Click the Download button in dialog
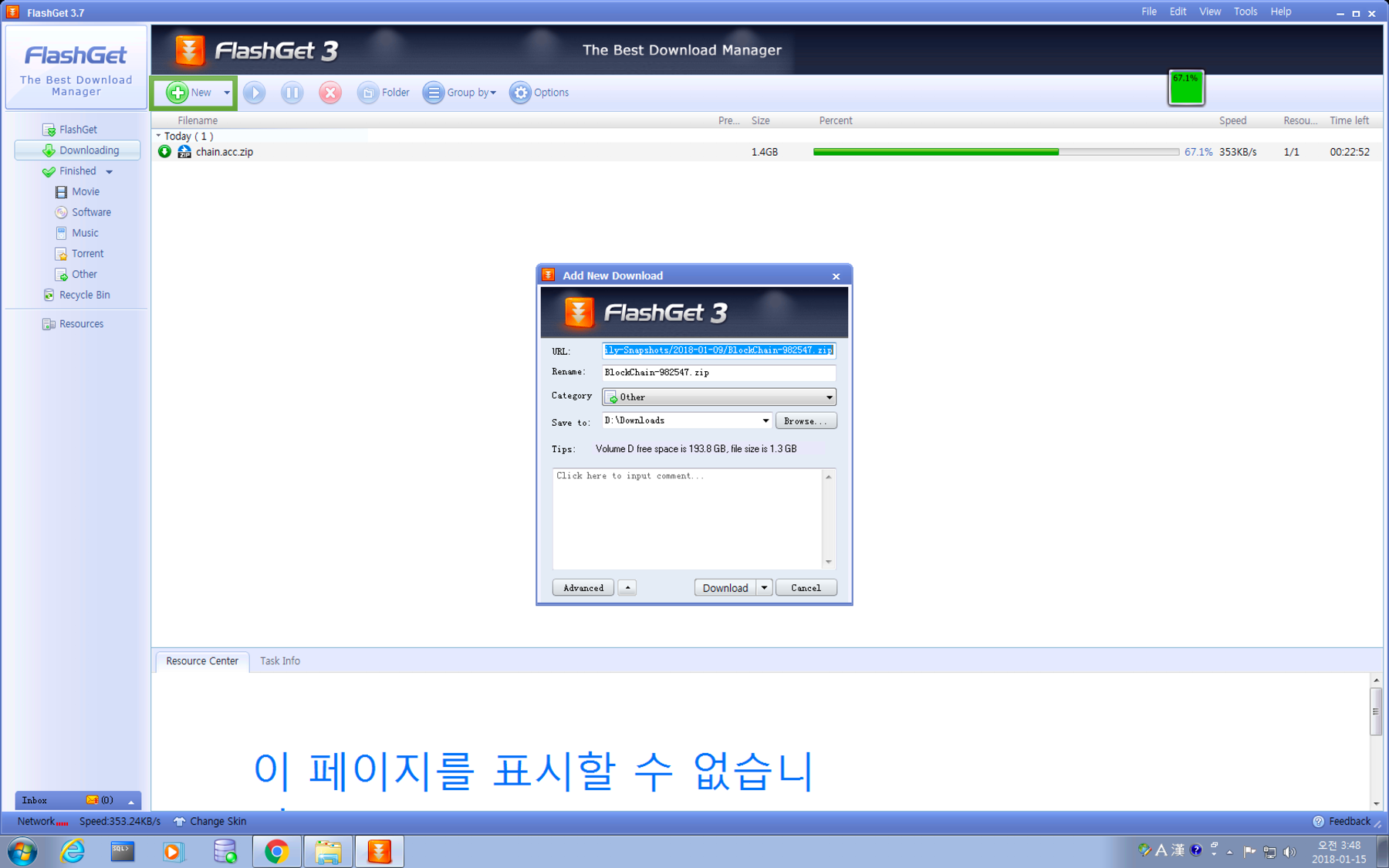Screen dimensions: 1389x868 tap(725, 588)
